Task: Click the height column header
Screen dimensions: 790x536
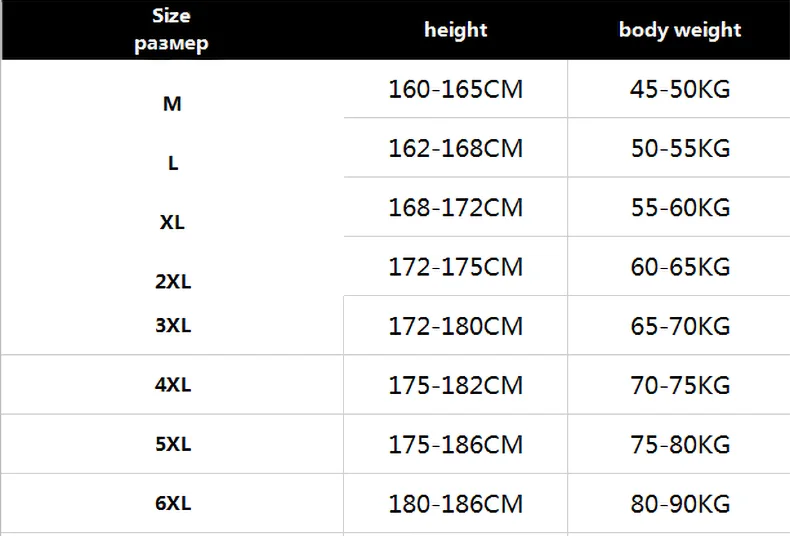Action: coord(455,30)
